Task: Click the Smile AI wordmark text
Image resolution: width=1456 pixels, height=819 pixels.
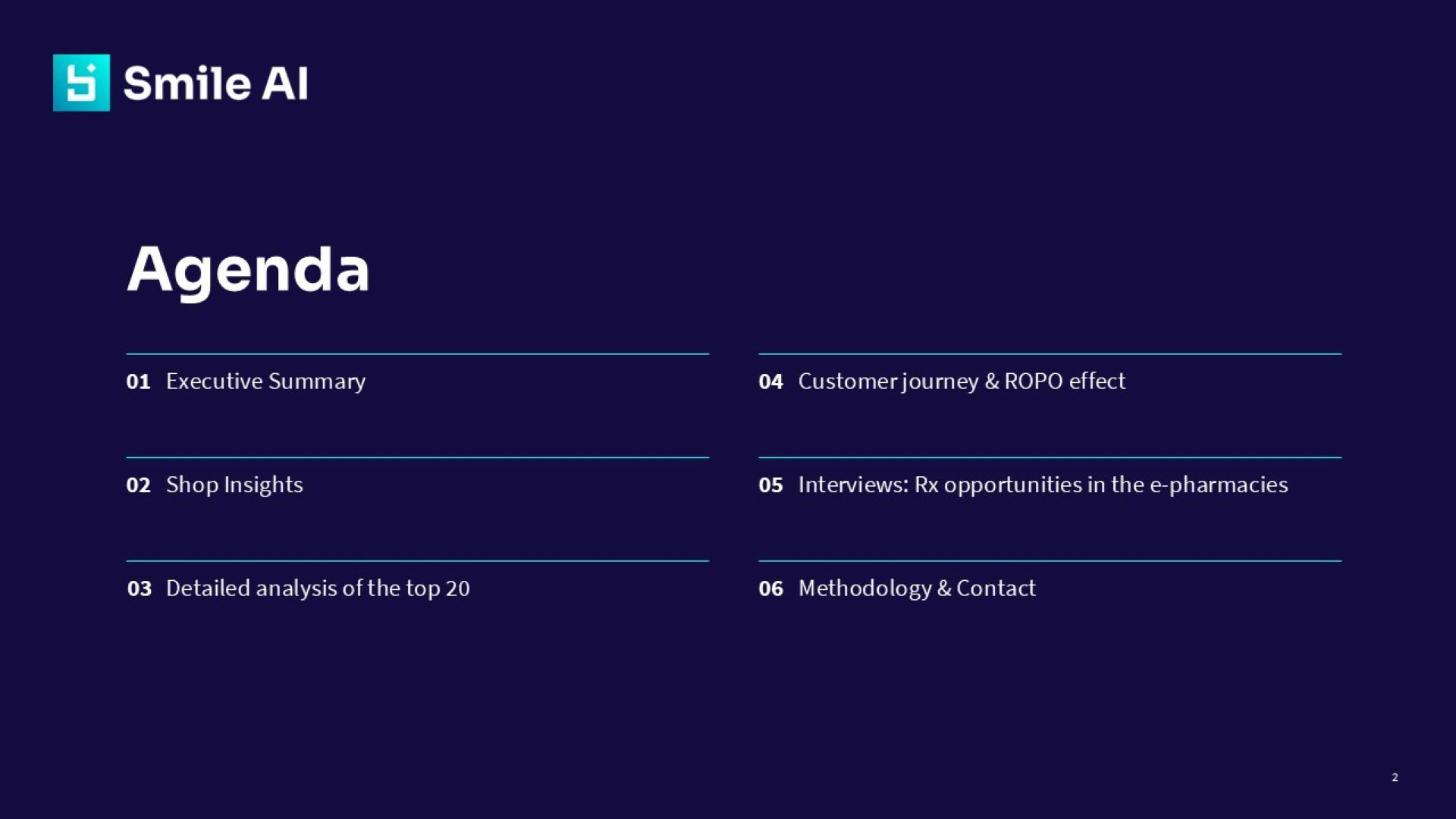Action: pyautogui.click(x=215, y=83)
